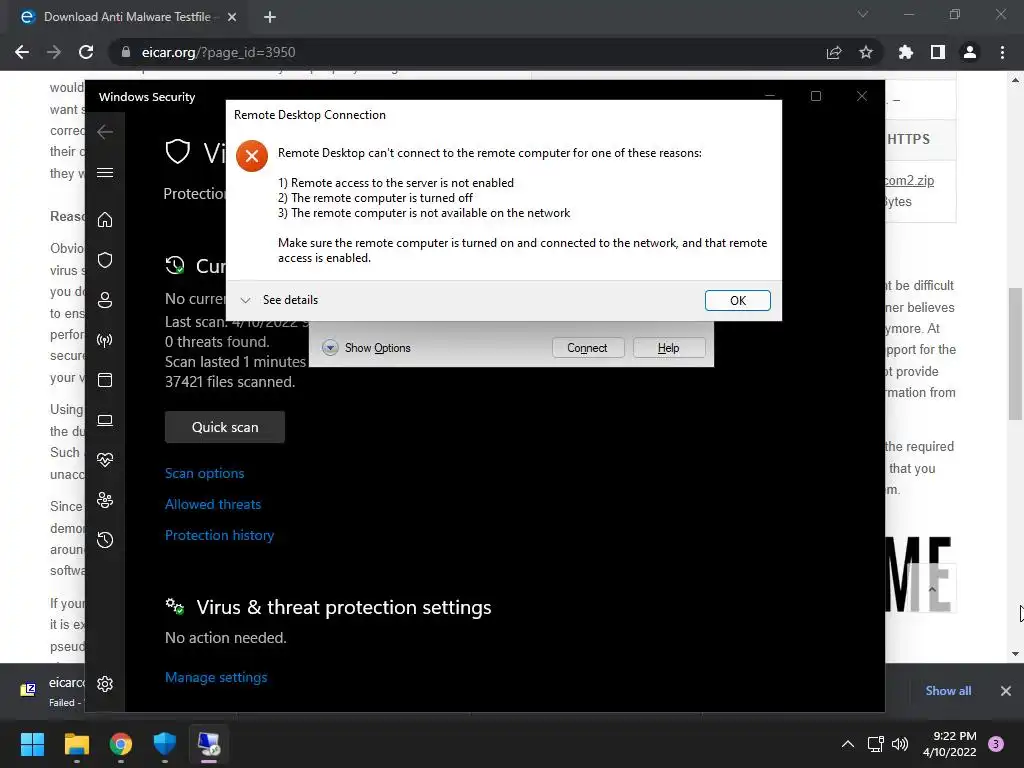Open browser profile icon
This screenshot has width=1024, height=768.
coord(970,52)
